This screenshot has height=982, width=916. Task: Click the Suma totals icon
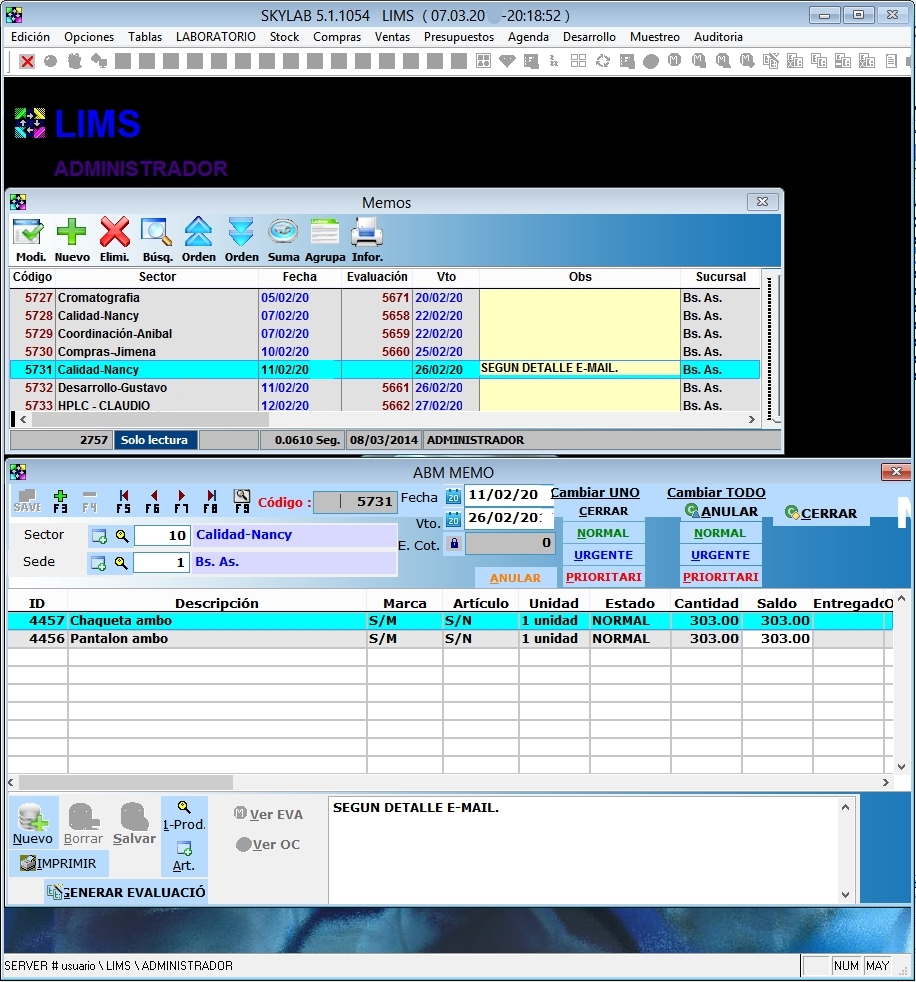pos(283,235)
